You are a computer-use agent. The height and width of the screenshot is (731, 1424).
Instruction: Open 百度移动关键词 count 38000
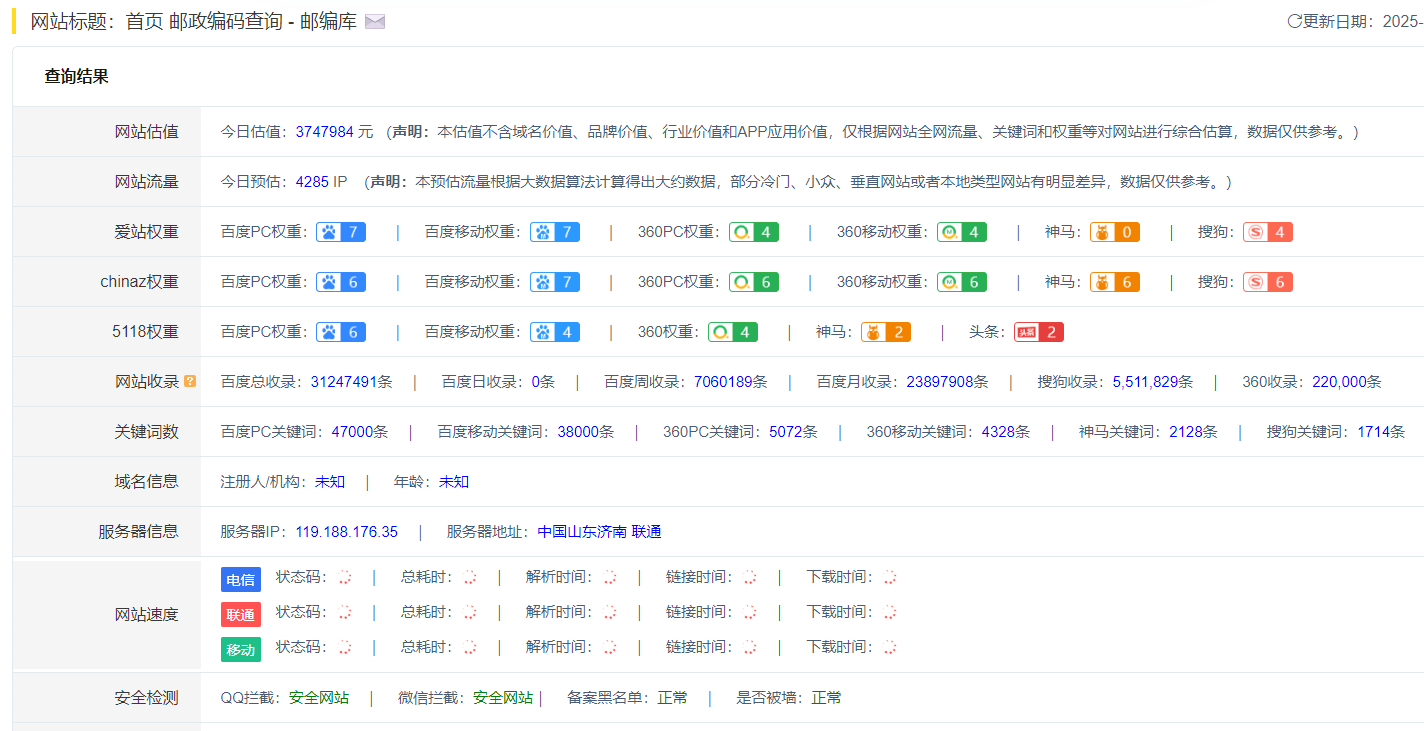[578, 431]
